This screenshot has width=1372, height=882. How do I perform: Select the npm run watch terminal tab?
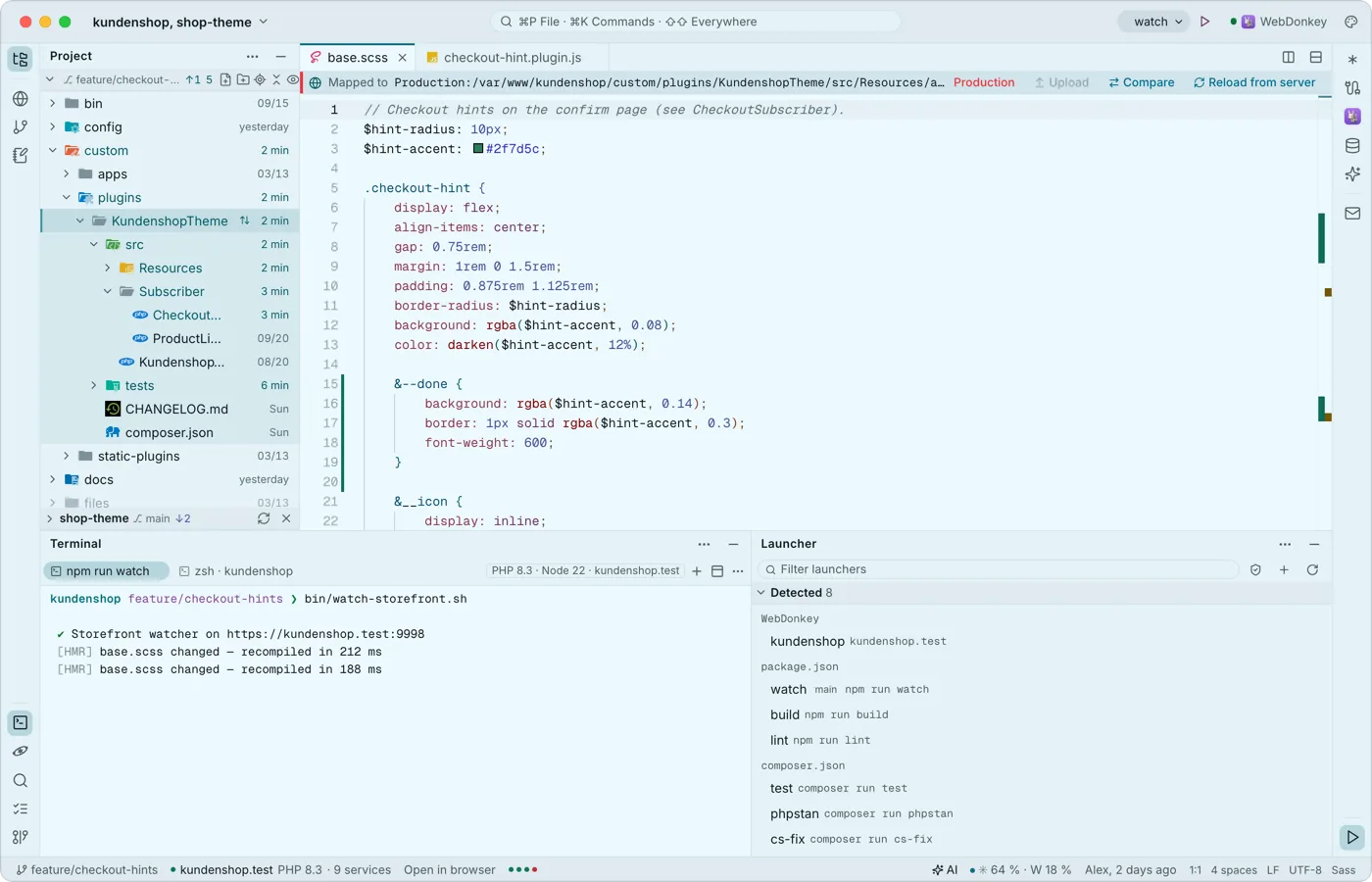(x=107, y=571)
